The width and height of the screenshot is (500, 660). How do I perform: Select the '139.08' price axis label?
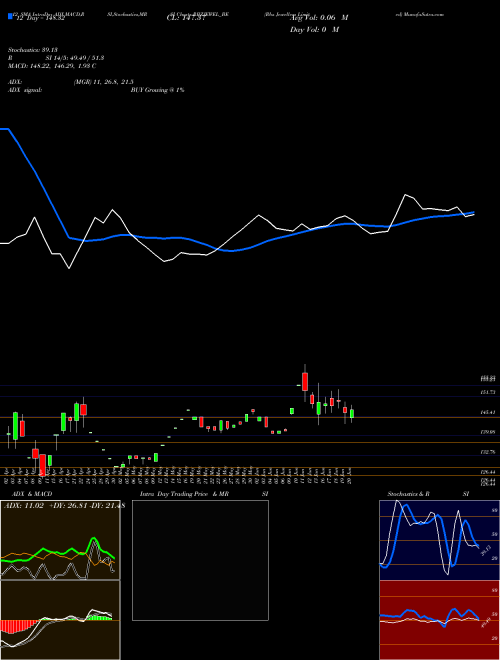pos(488,432)
